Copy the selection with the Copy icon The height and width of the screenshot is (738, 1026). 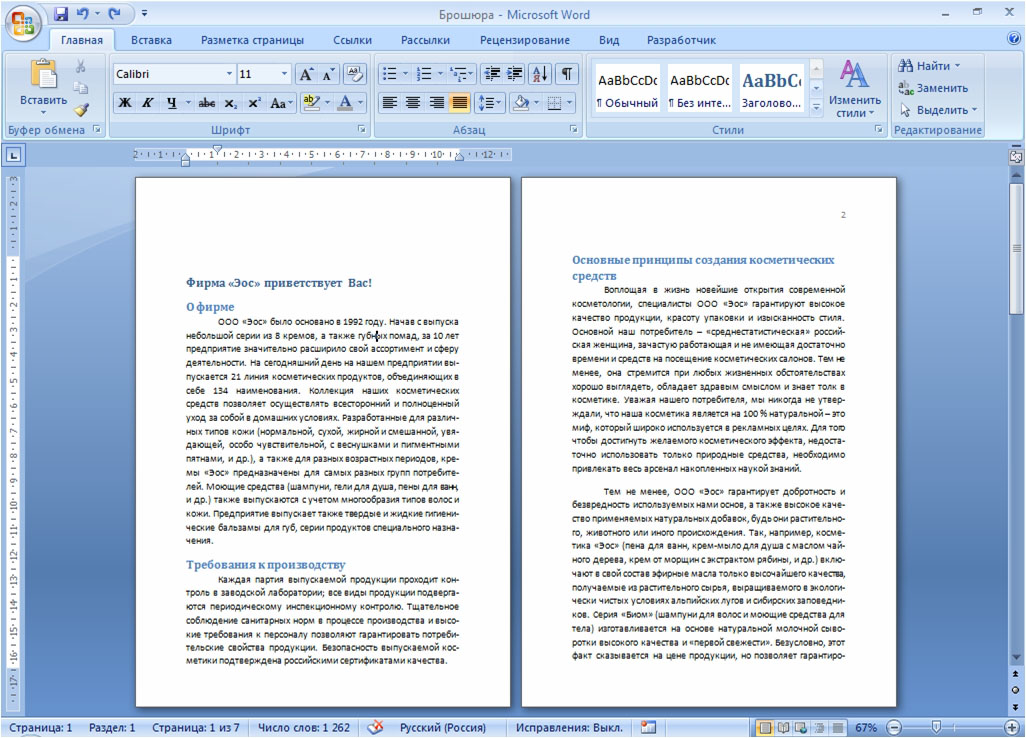tap(80, 88)
